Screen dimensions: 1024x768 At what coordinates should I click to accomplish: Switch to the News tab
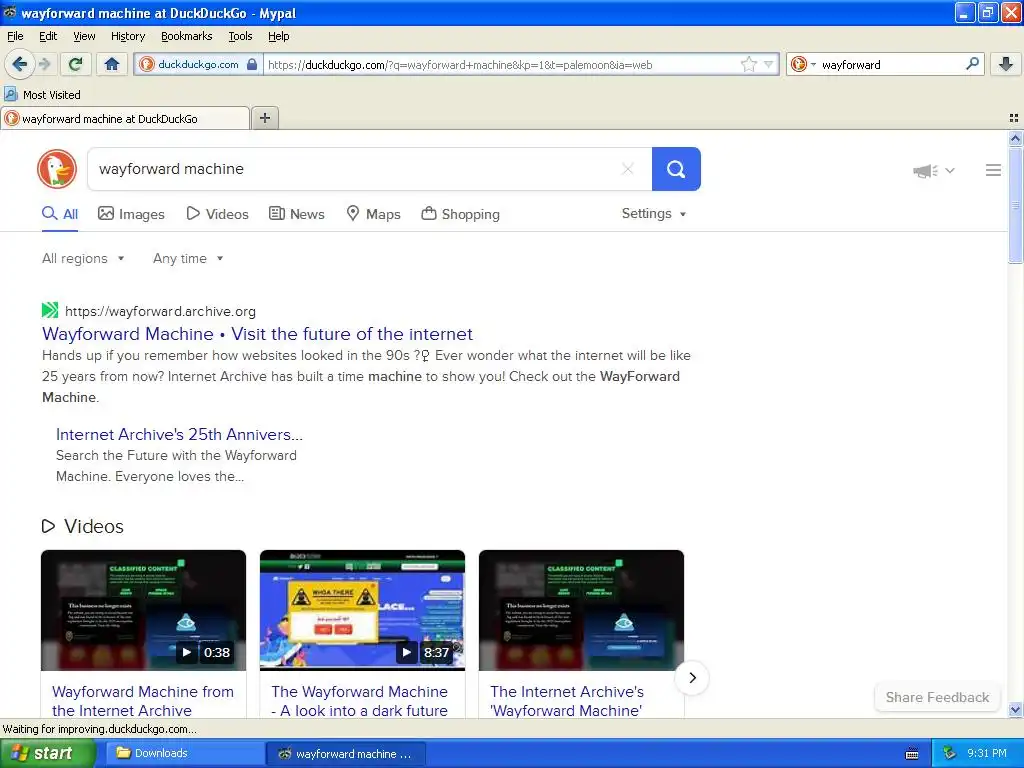297,214
